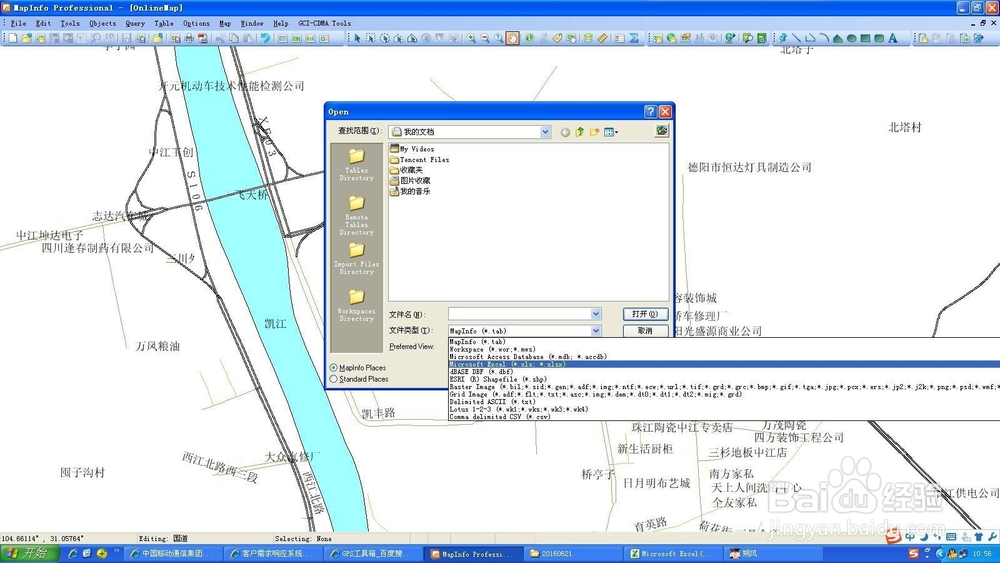Select Standard Places radio button
Image resolution: width=1000 pixels, height=563 pixels.
pyautogui.click(x=334, y=379)
